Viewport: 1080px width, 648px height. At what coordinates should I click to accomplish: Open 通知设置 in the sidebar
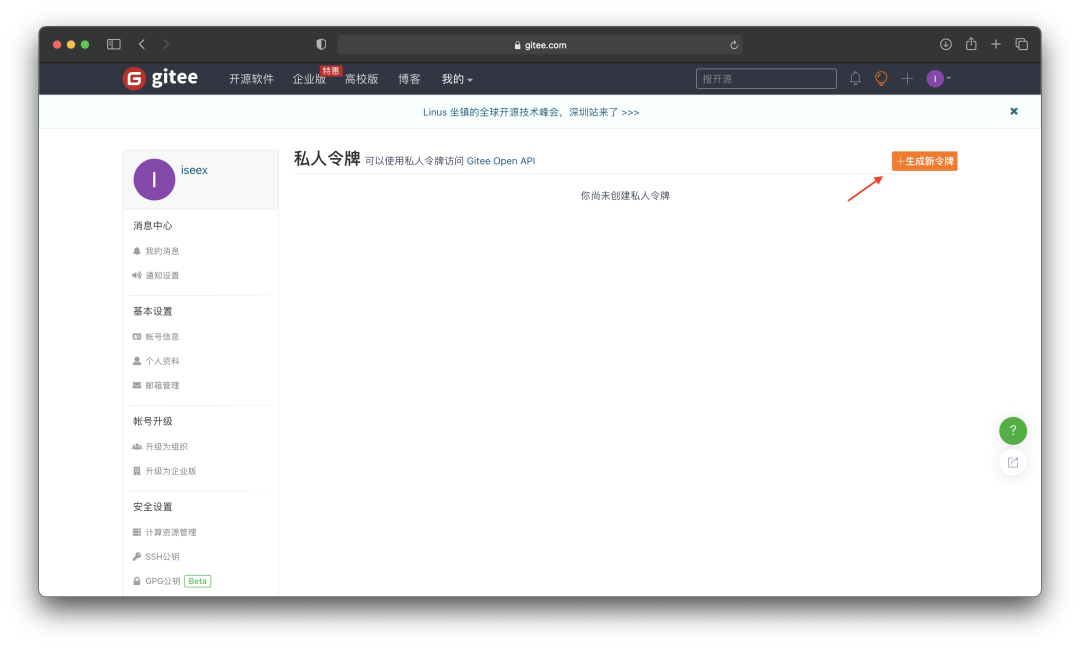(x=136, y=275)
